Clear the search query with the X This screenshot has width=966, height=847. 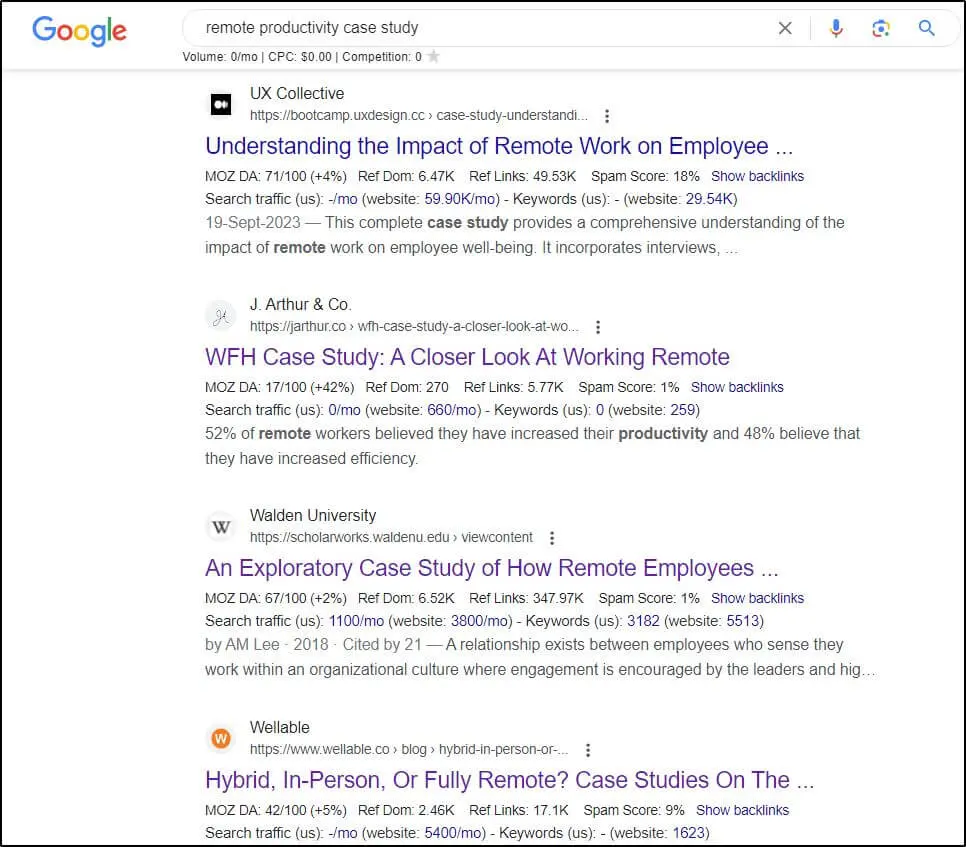click(x=785, y=28)
